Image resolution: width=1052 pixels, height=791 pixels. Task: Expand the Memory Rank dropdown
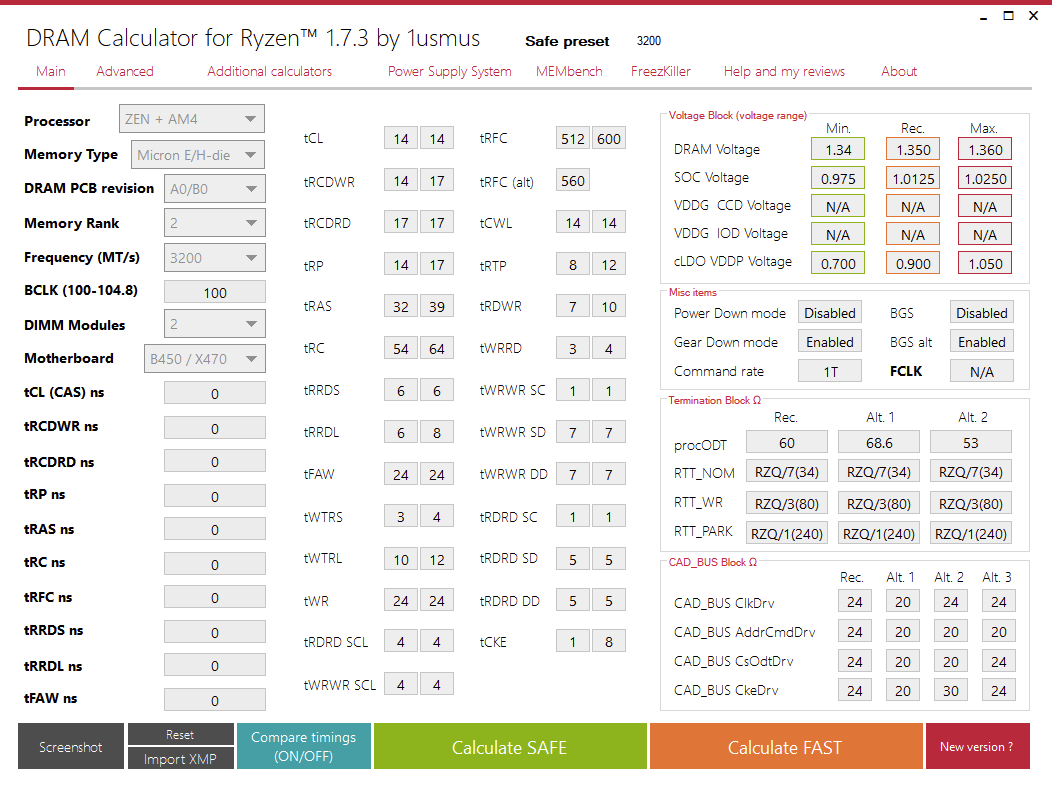pyautogui.click(x=215, y=223)
